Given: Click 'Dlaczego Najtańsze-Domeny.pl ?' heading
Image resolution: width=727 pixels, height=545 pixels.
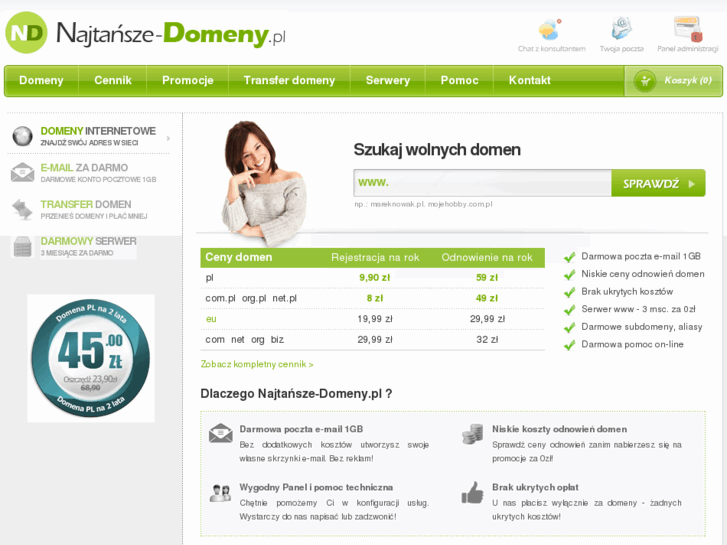Looking at the screenshot, I should click(x=296, y=394).
